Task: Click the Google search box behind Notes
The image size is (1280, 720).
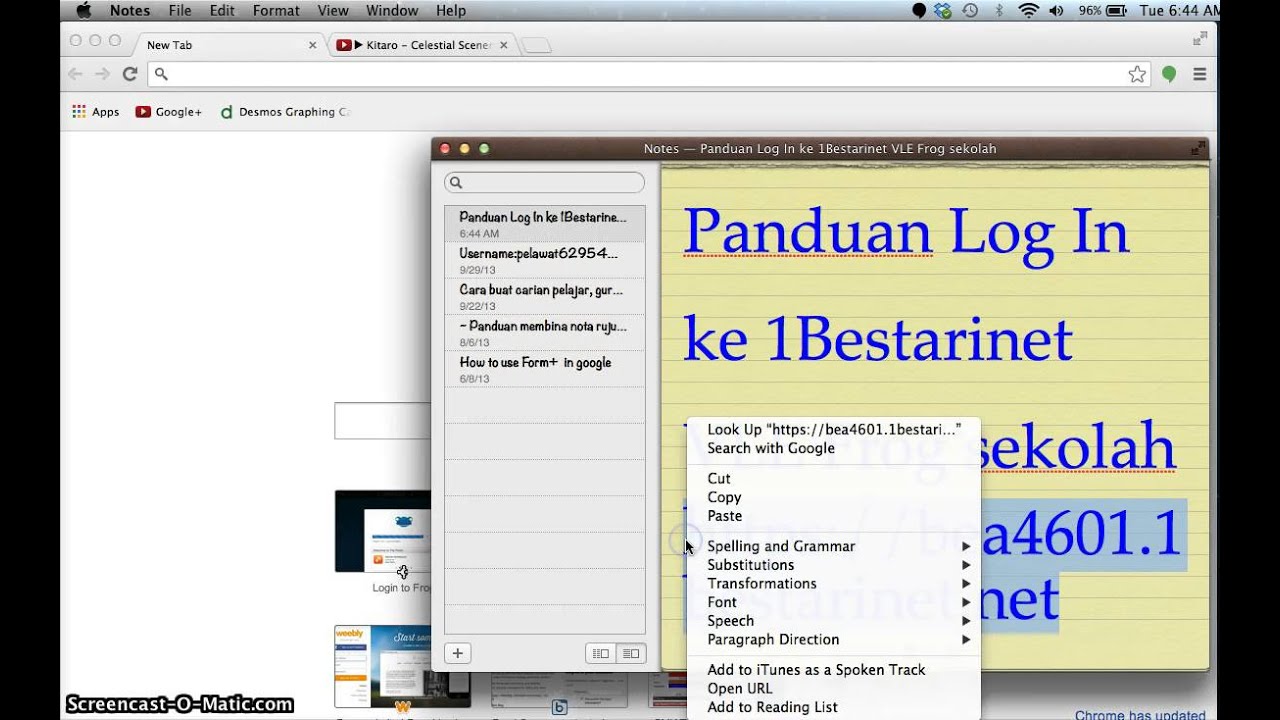Action: pyautogui.click(x=382, y=421)
